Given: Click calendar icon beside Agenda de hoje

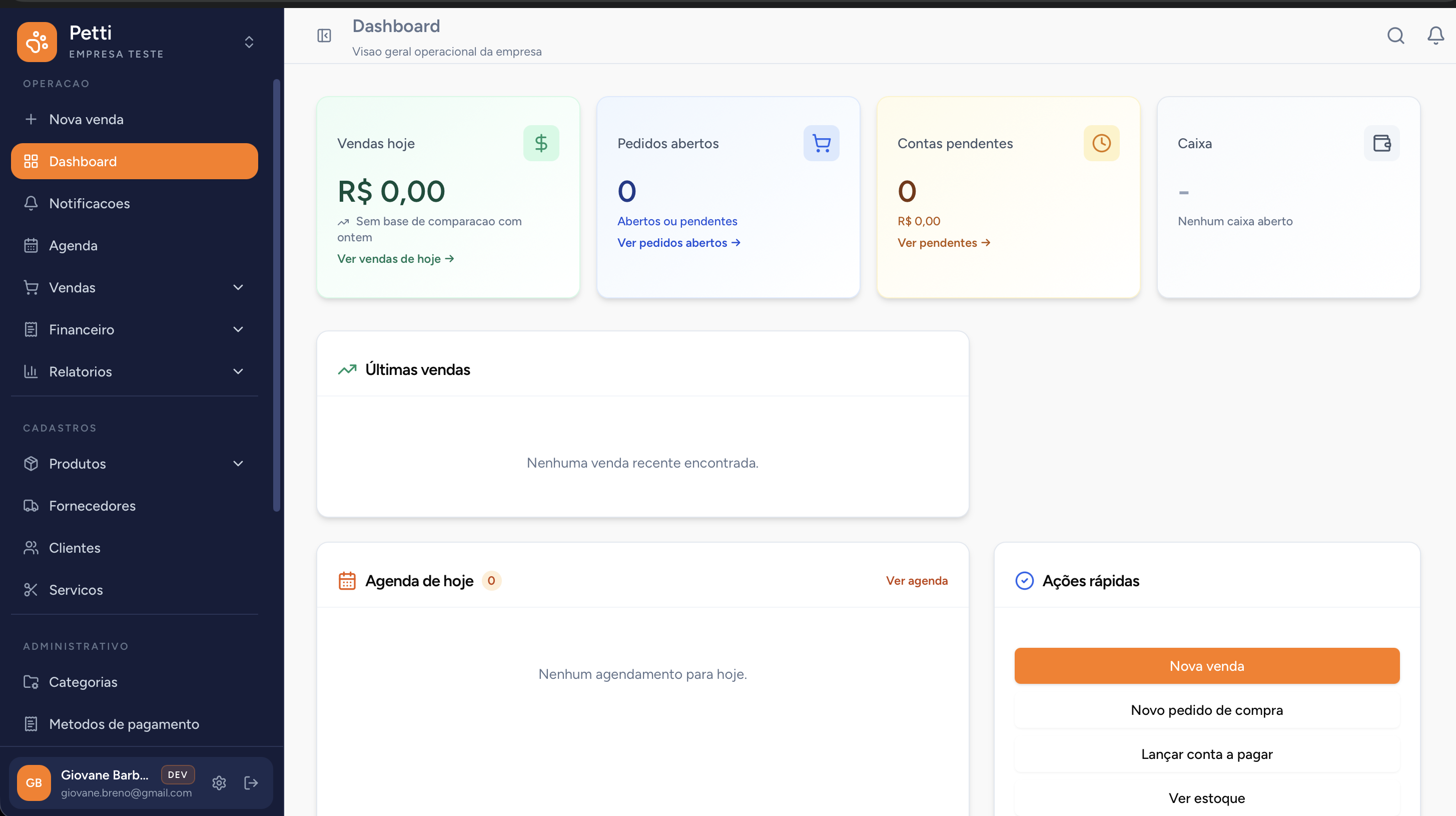Looking at the screenshot, I should [x=347, y=581].
